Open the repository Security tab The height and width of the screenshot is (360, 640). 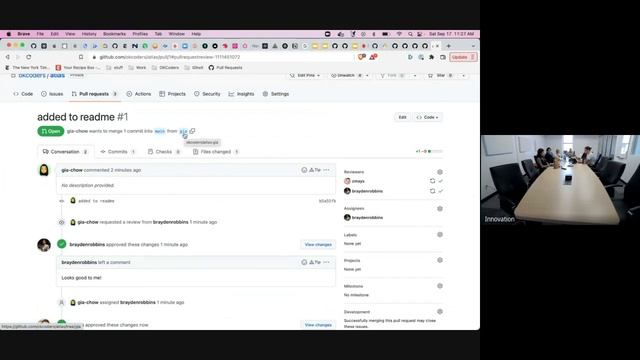207,94
